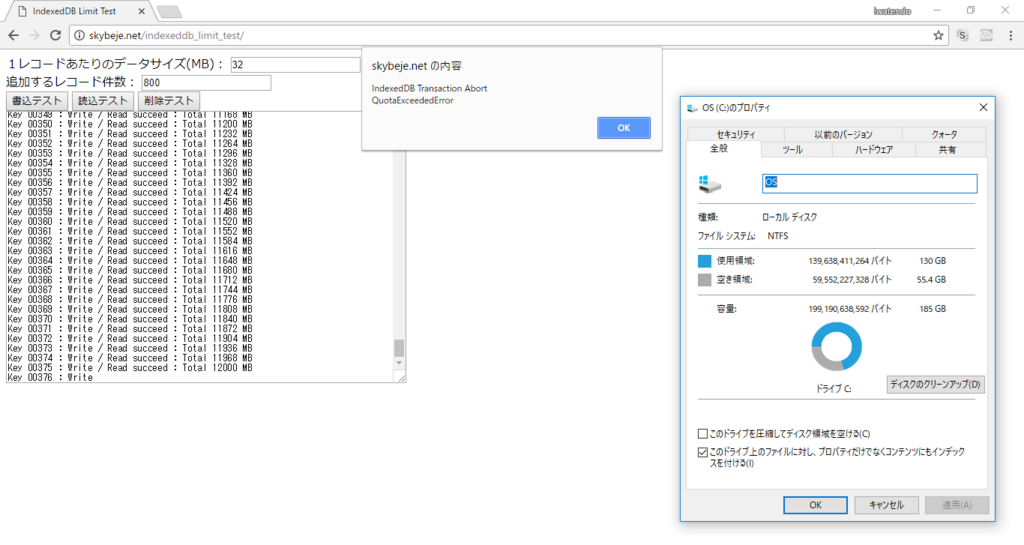Click the log scrollbar down arrow
The height and width of the screenshot is (545, 1024).
click(399, 362)
